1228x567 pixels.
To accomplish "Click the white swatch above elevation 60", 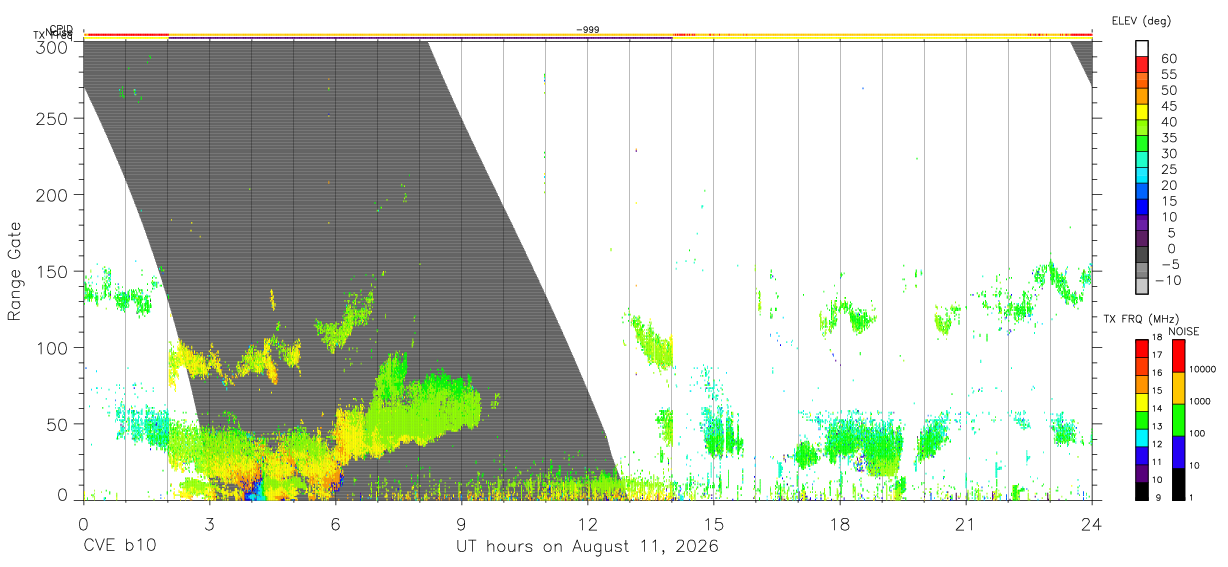I will 1142,49.
